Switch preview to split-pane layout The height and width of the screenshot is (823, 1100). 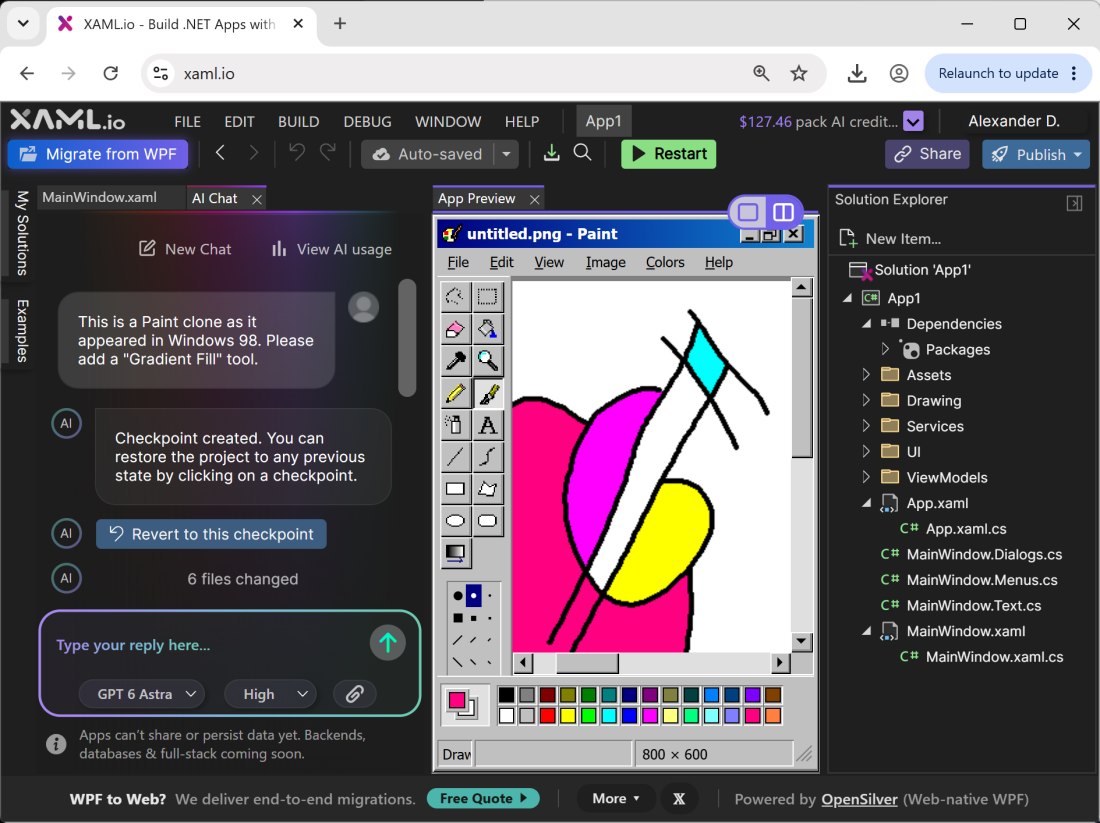pyautogui.click(x=783, y=212)
